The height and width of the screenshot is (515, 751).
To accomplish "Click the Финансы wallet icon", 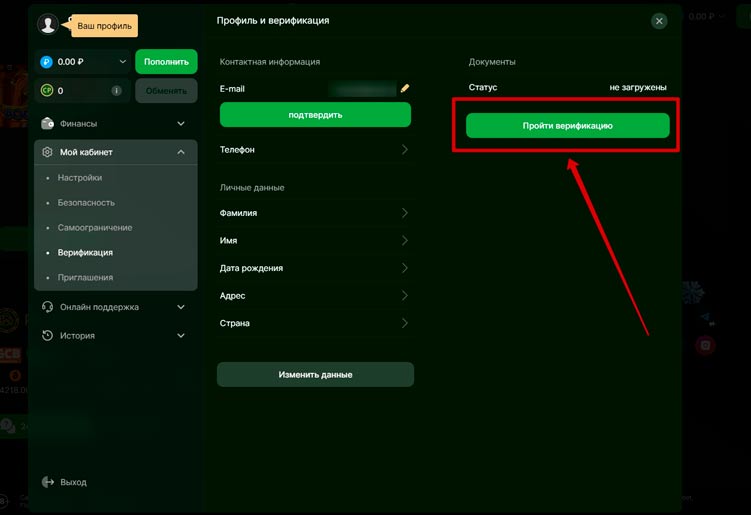I will tap(47, 124).
